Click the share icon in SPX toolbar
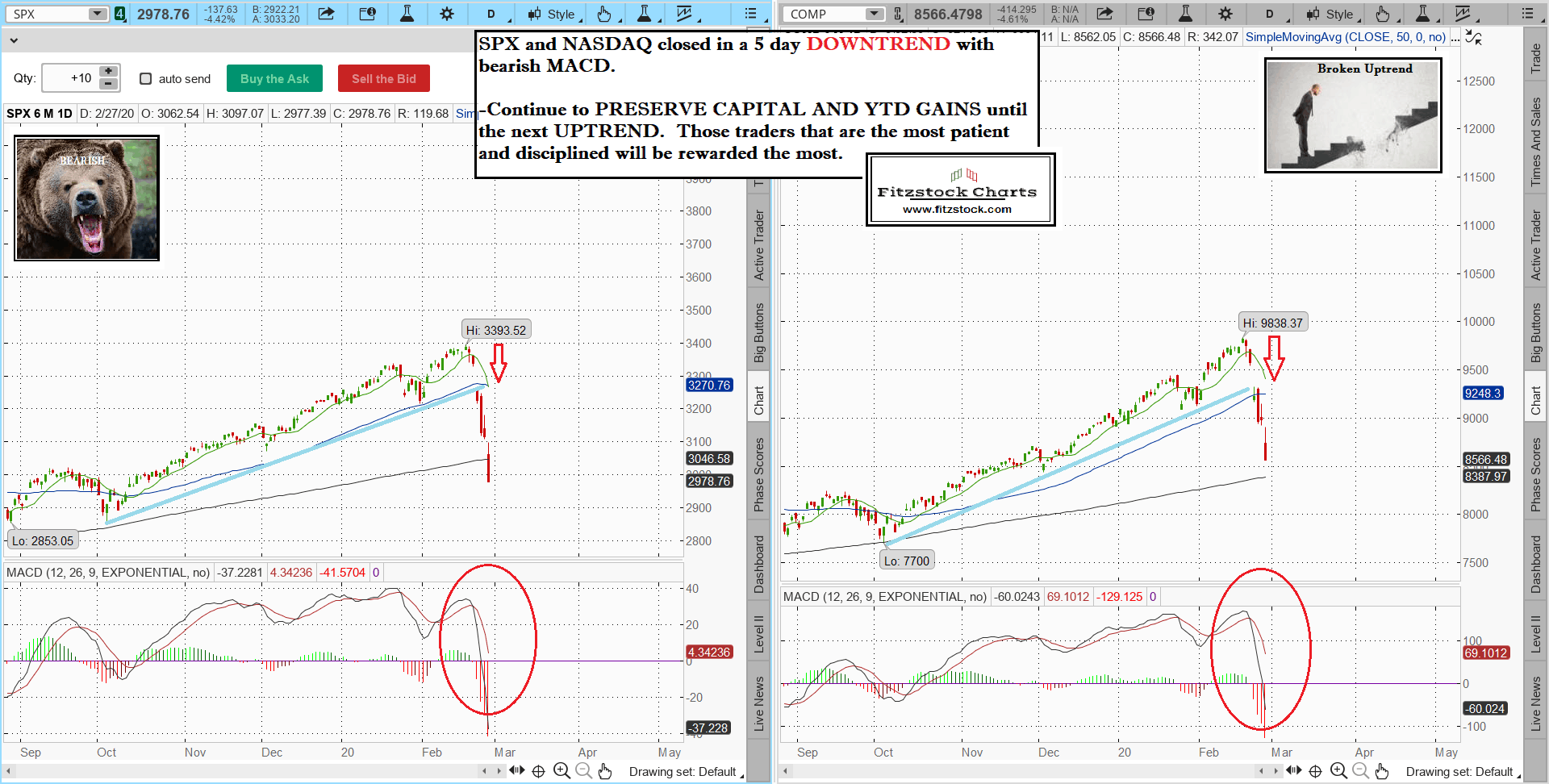 (x=326, y=14)
